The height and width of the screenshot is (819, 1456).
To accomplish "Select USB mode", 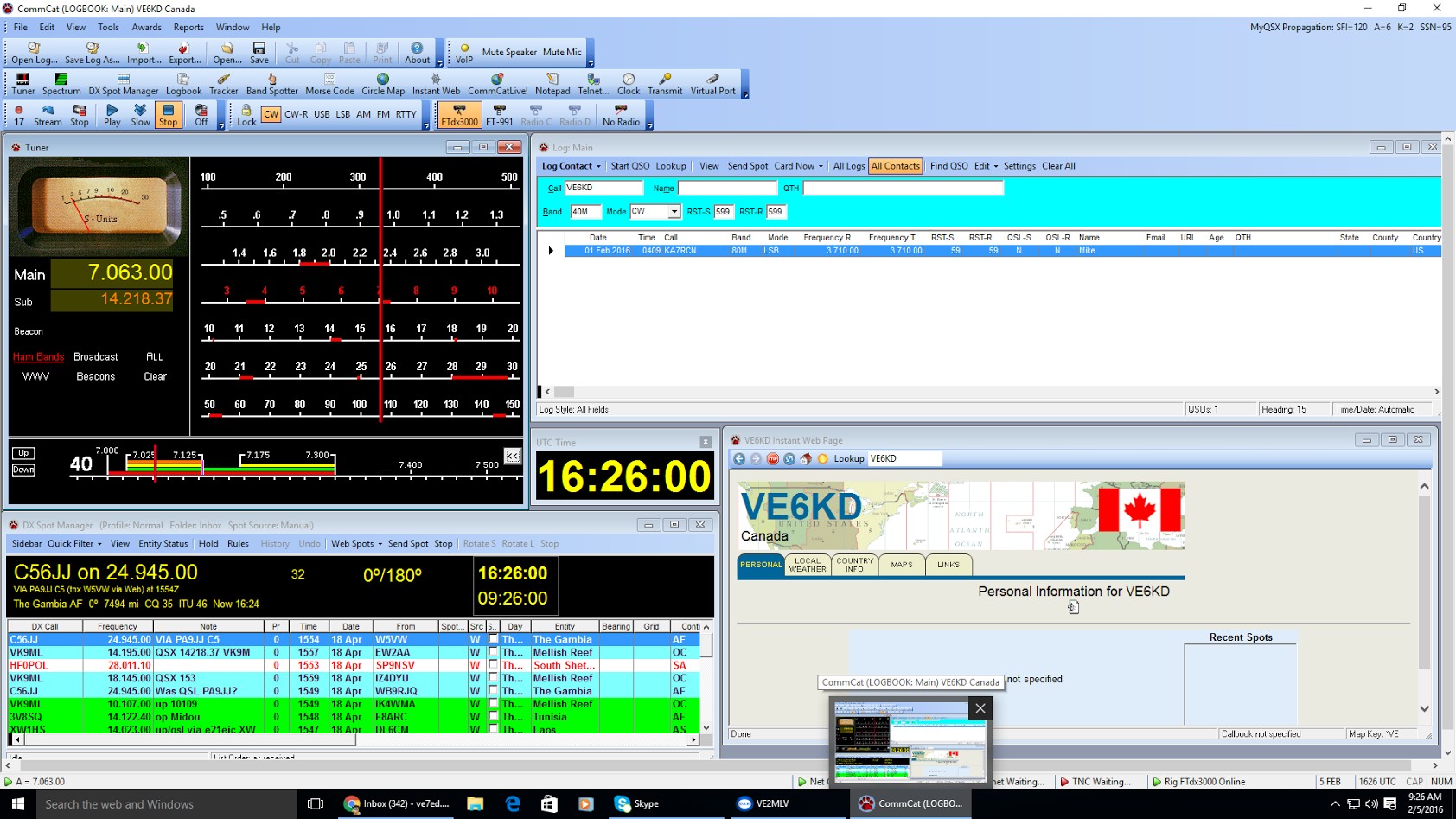I will (322, 114).
